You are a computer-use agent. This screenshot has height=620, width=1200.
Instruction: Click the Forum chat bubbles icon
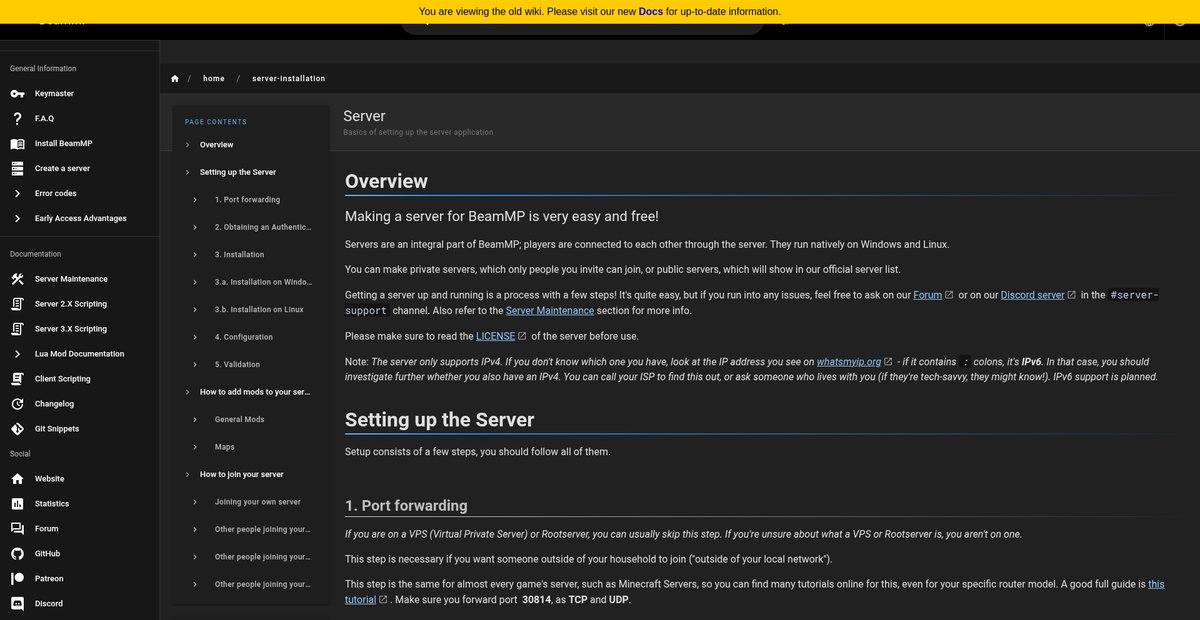(x=17, y=529)
